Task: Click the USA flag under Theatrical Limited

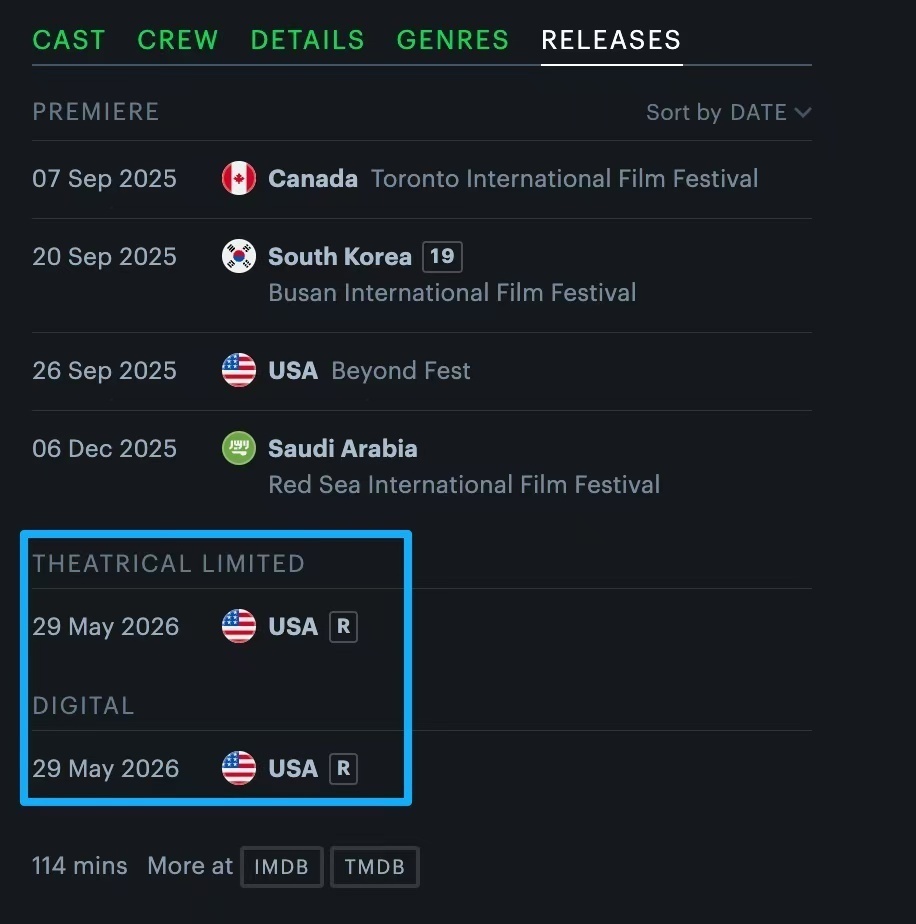Action: (x=239, y=627)
